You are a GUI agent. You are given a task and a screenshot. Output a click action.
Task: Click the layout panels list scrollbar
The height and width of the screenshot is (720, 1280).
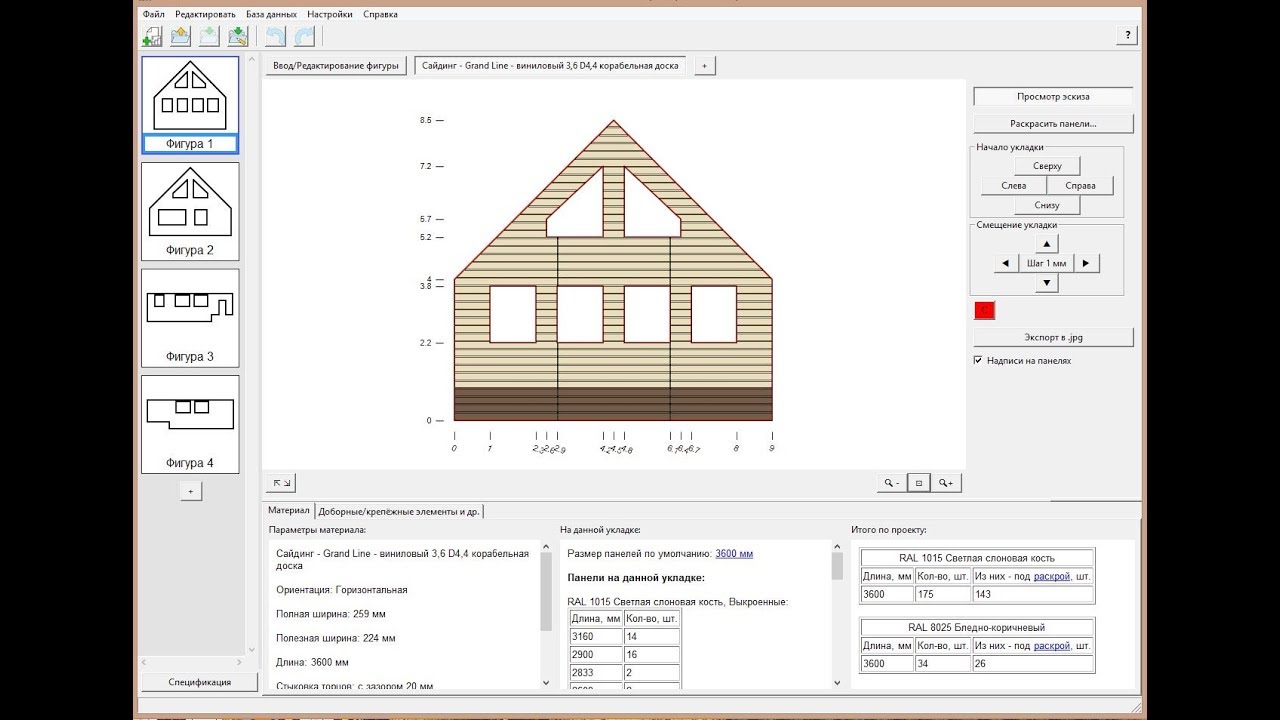point(838,614)
